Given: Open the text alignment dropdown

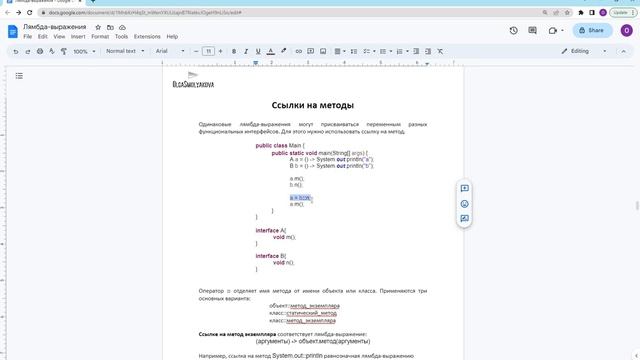Looking at the screenshot, I should 340,51.
